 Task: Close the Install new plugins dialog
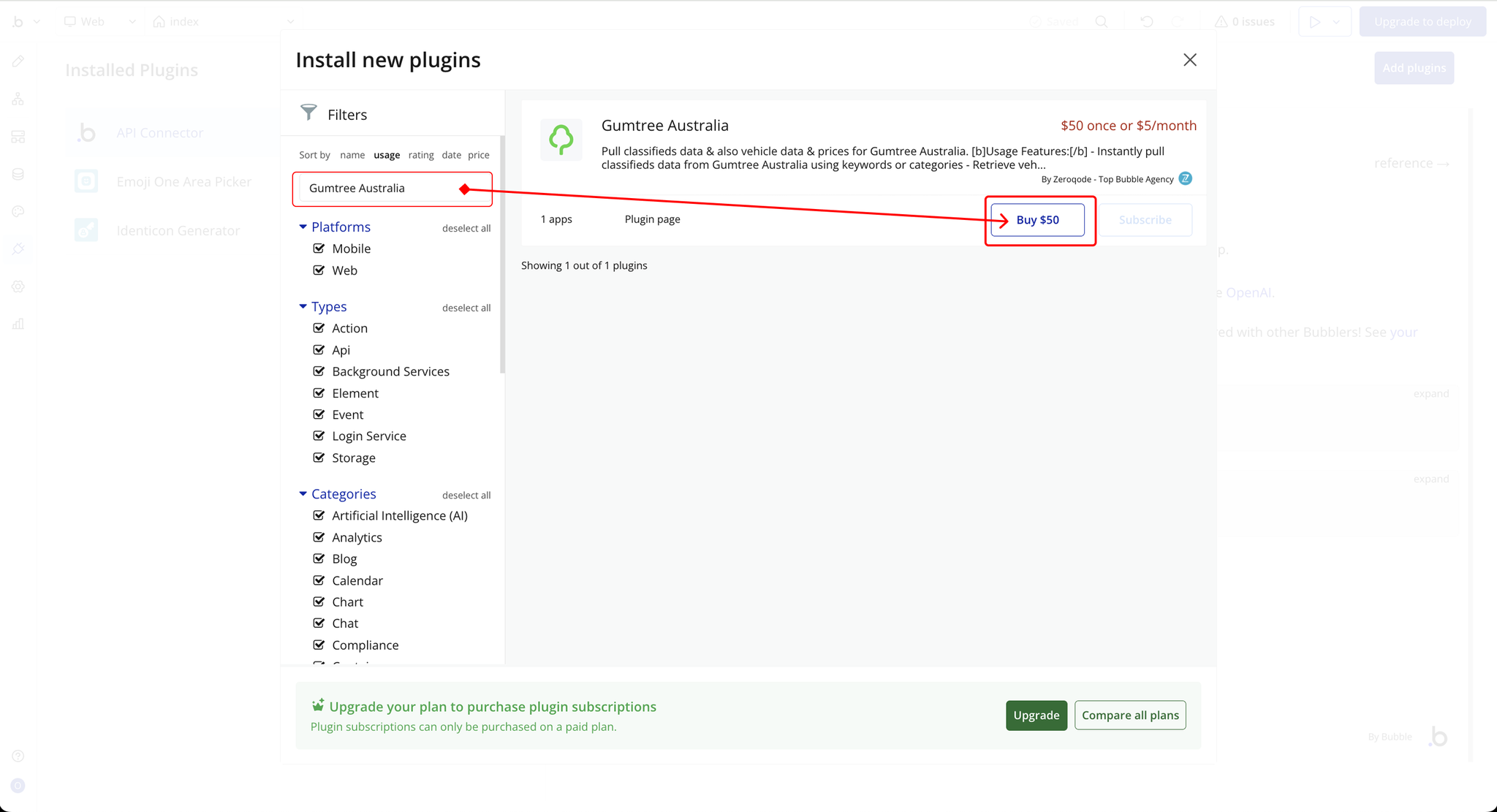coord(1189,60)
